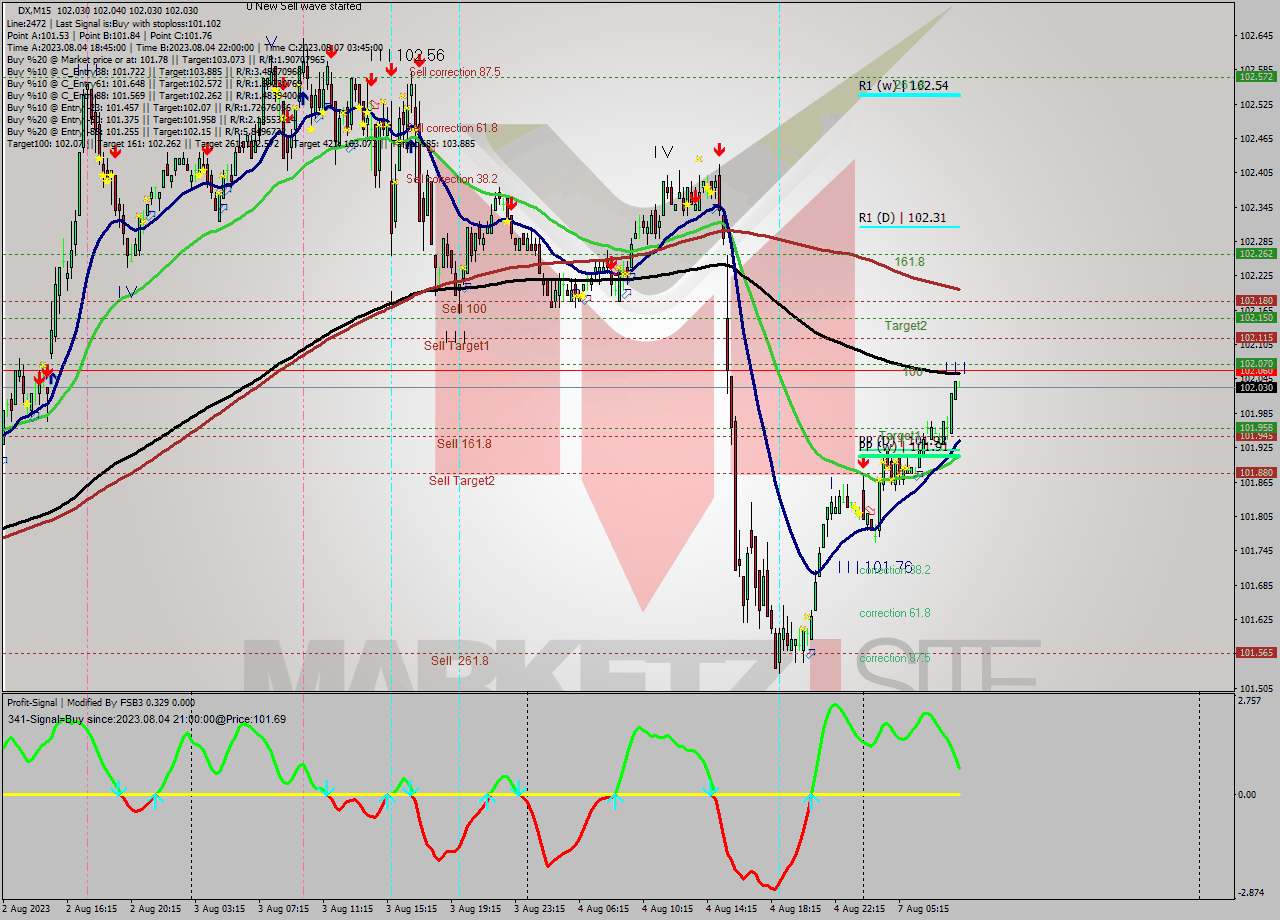Click the 2.757 indicator scale value
Viewport: 1280px width, 920px height.
1249,701
